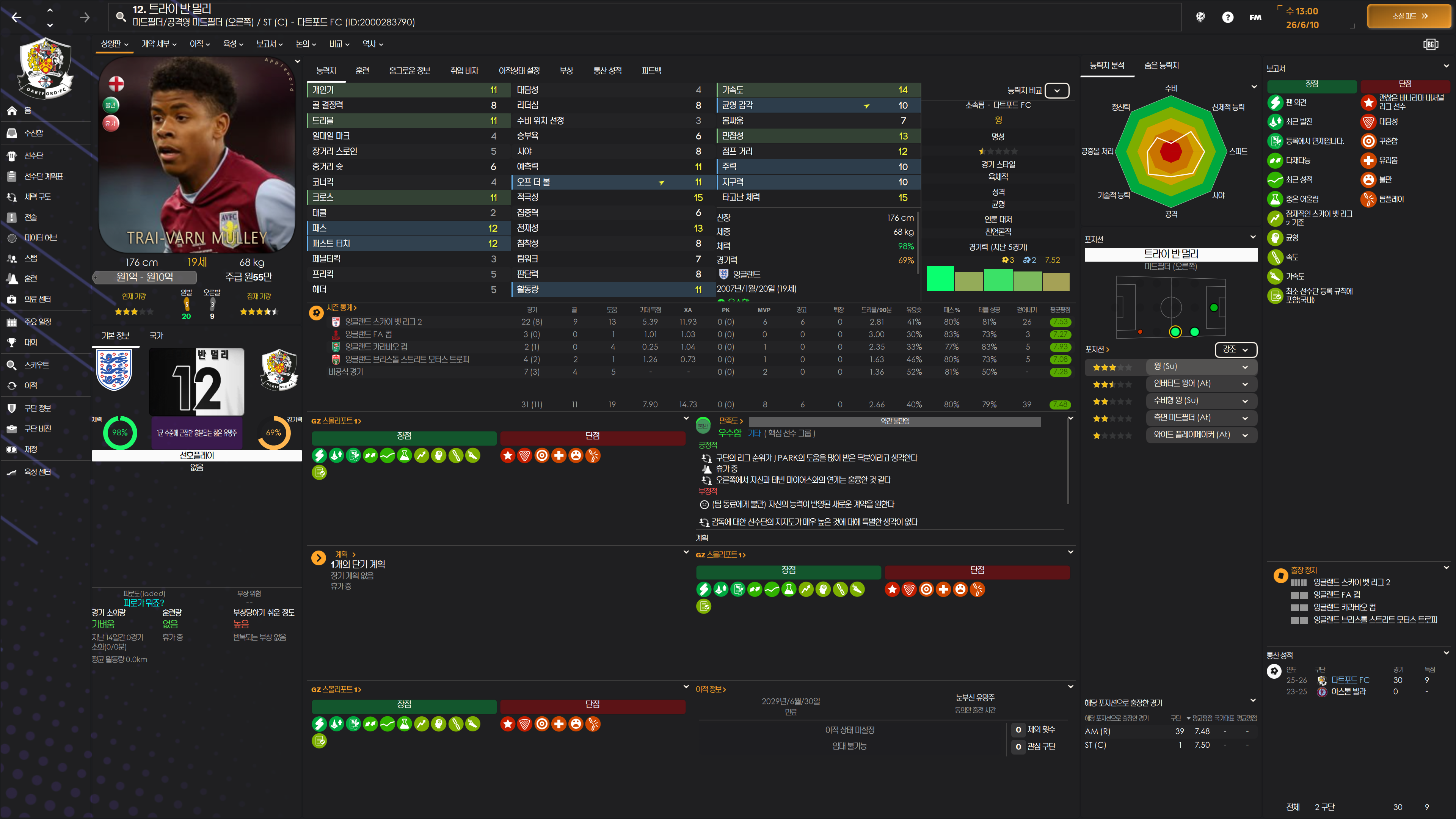
Task: Open the 계약 세부 dropdown menu
Action: [x=159, y=44]
